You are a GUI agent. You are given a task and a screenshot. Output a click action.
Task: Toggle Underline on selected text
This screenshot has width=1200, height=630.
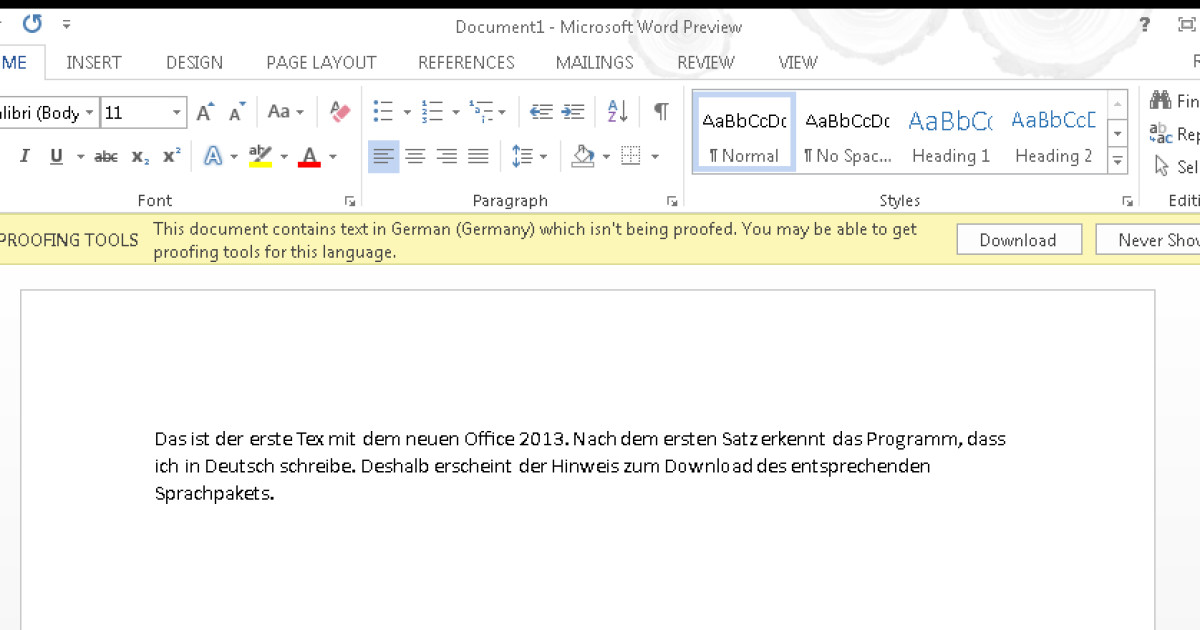pyautogui.click(x=57, y=155)
